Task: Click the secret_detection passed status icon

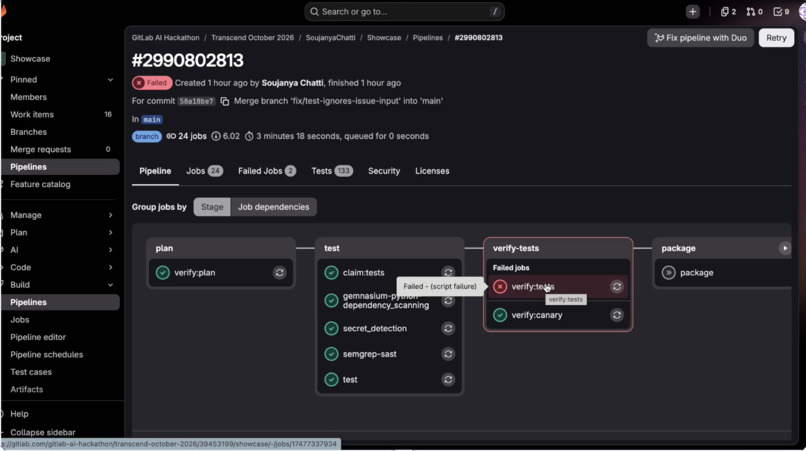Action: pos(332,328)
